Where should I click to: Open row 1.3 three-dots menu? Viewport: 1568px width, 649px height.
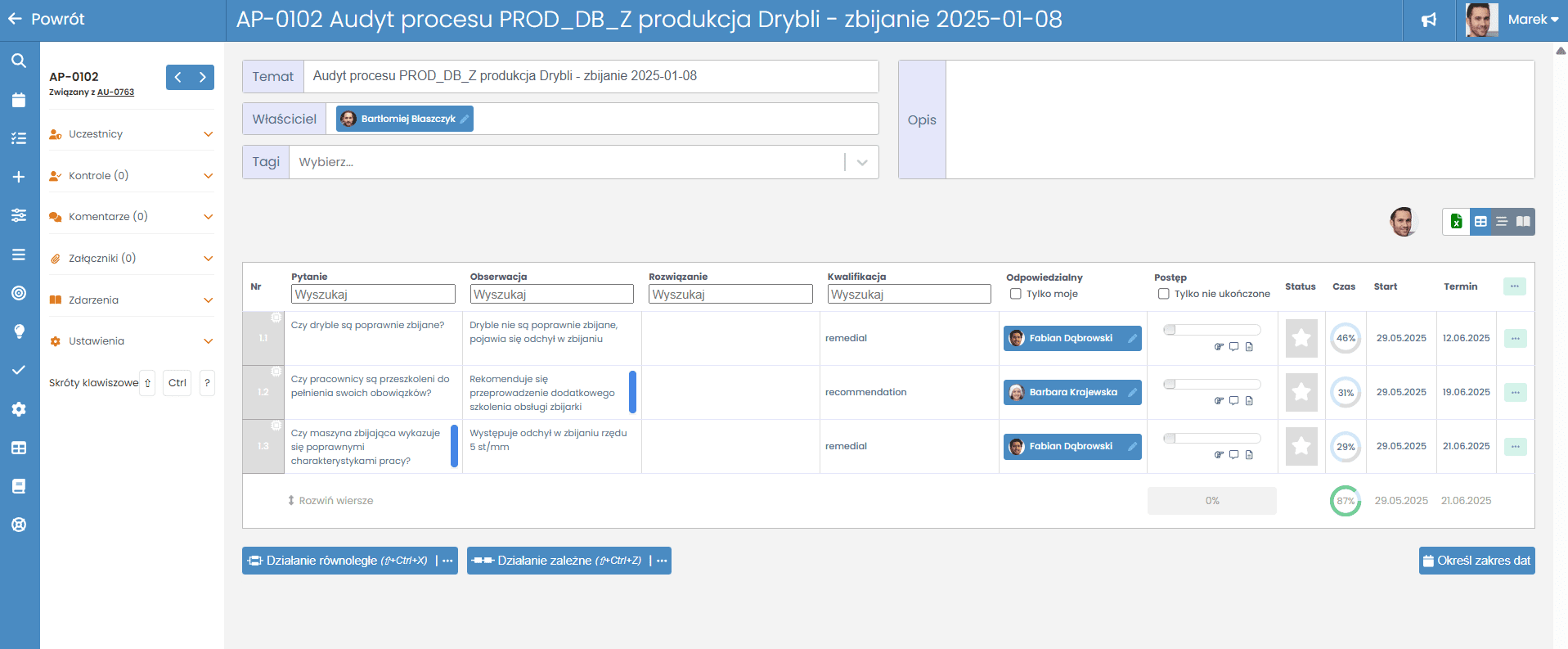pyautogui.click(x=1515, y=446)
